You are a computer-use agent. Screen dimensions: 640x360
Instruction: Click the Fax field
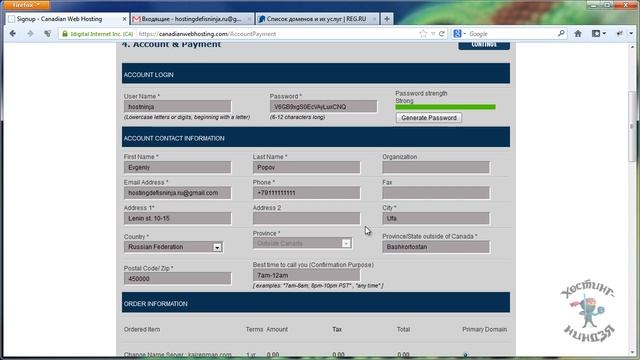tap(436, 193)
